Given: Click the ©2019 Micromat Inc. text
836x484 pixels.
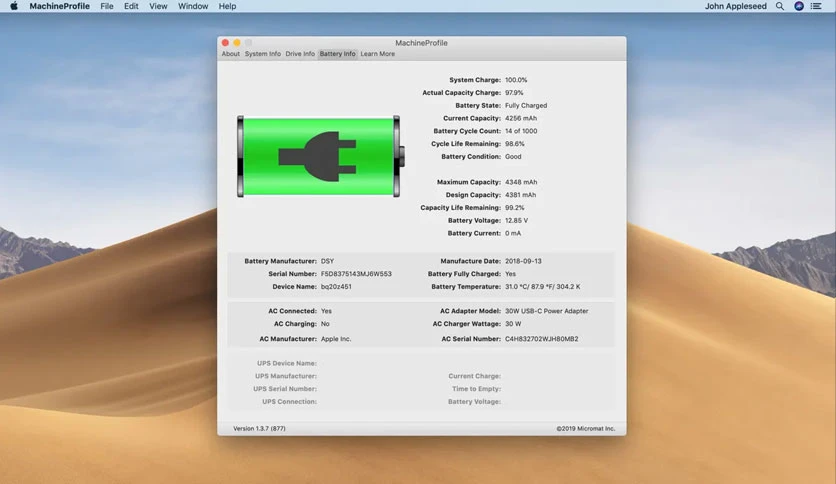Looking at the screenshot, I should (x=586, y=429).
